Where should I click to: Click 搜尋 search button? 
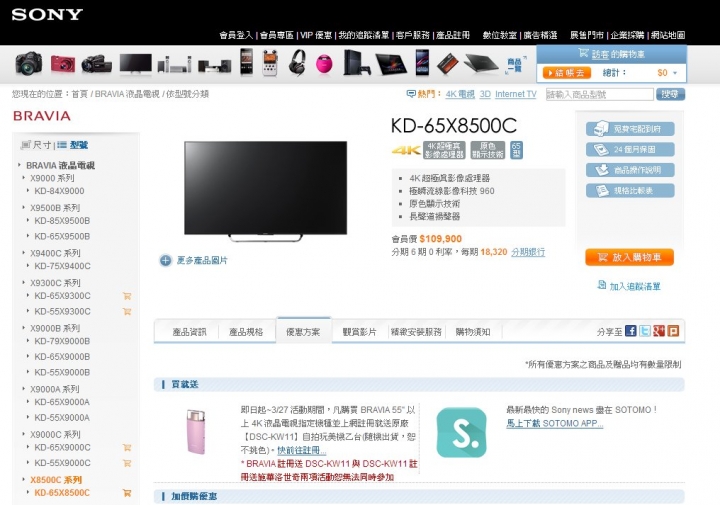(x=670, y=94)
